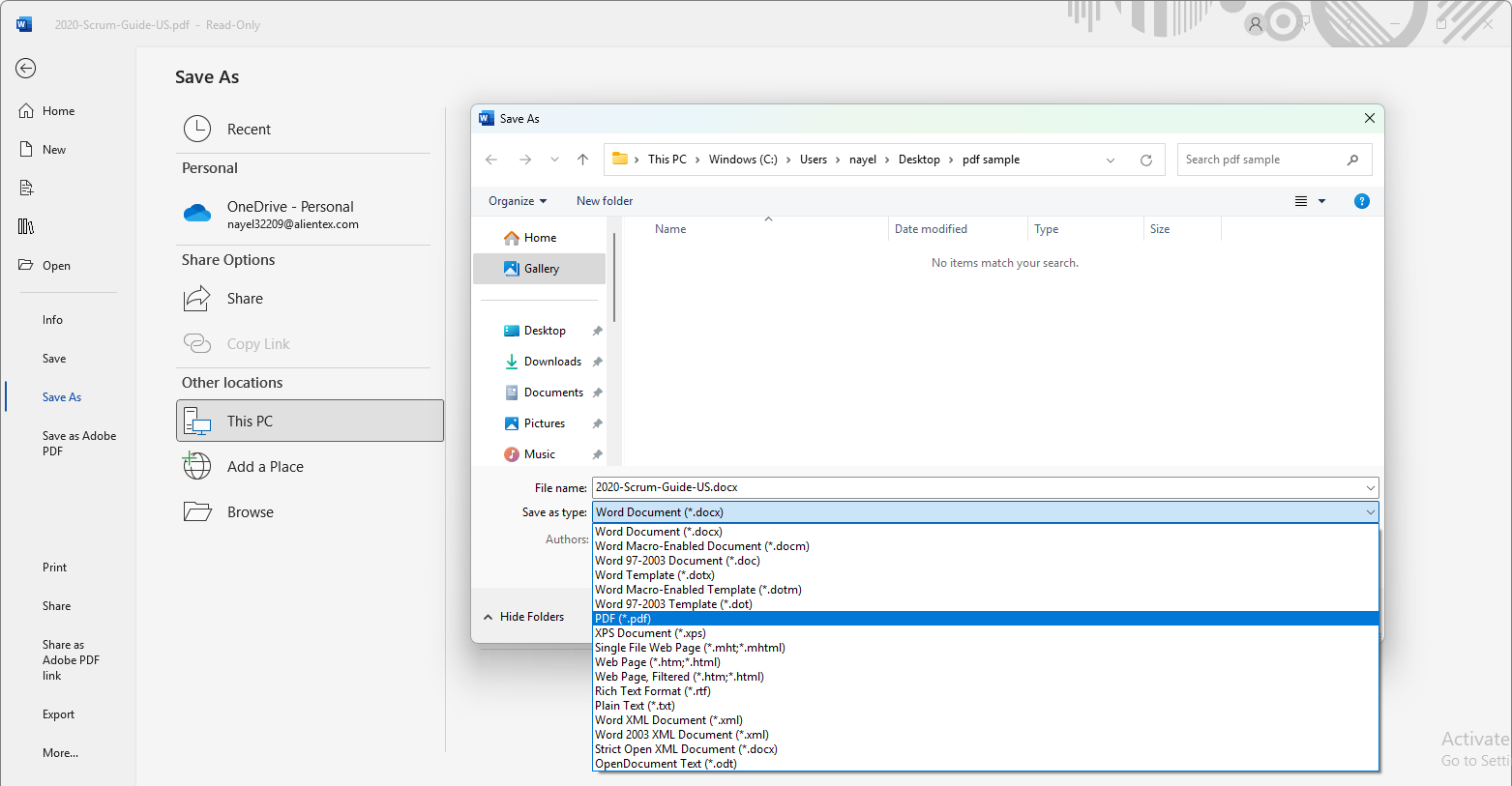Click the change view icon
The width and height of the screenshot is (1512, 786).
(x=1301, y=201)
